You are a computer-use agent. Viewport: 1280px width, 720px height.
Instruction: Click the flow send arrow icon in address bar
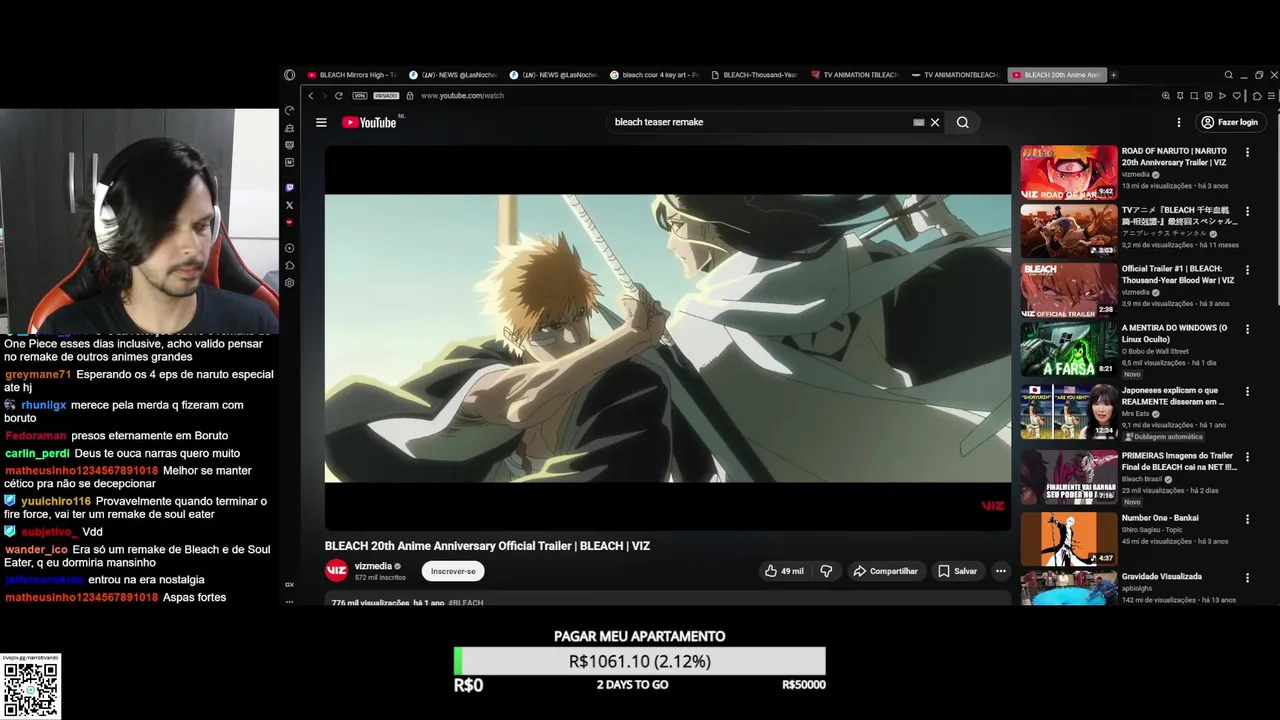1222,96
